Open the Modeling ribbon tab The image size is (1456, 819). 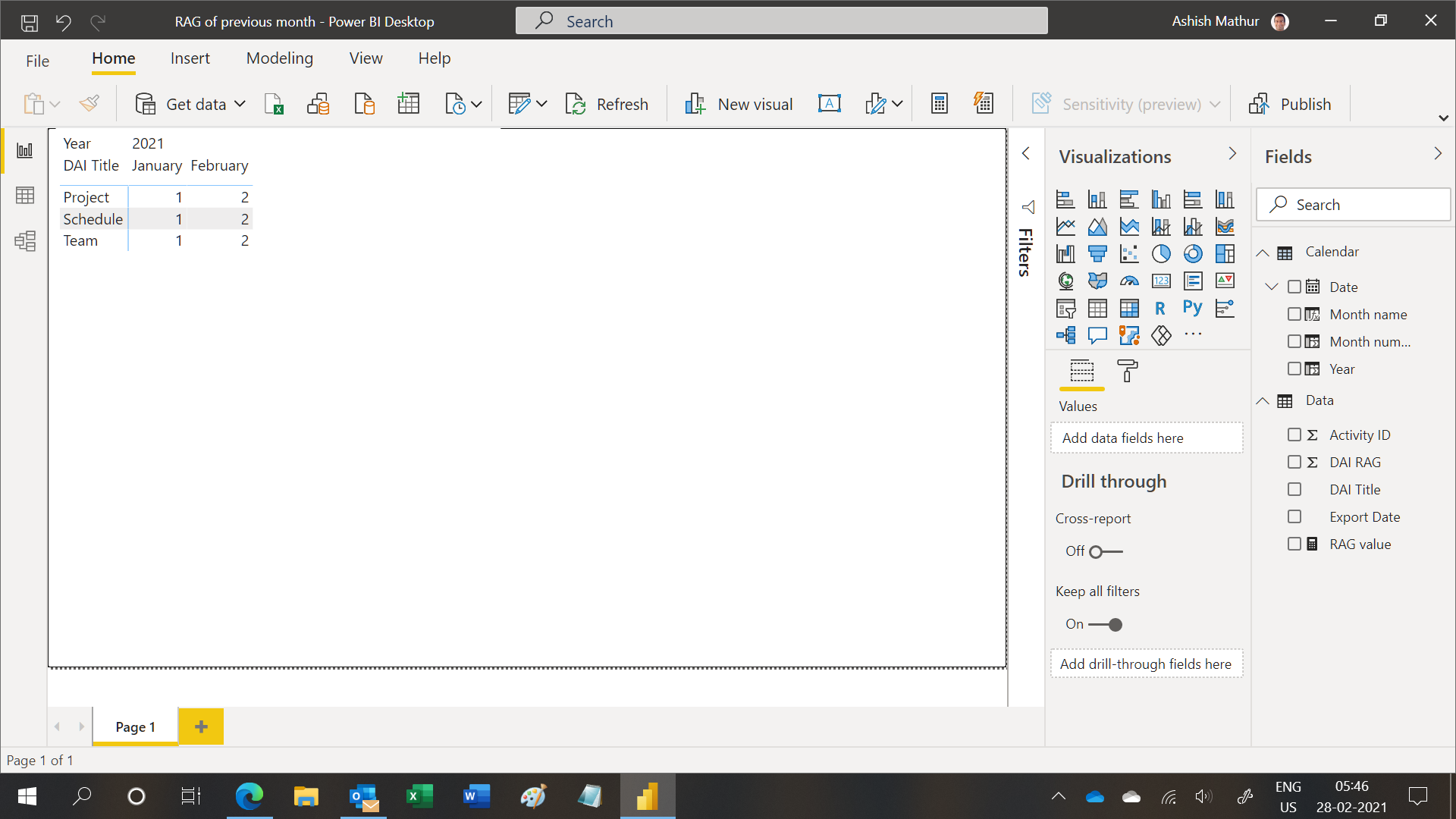pos(279,58)
